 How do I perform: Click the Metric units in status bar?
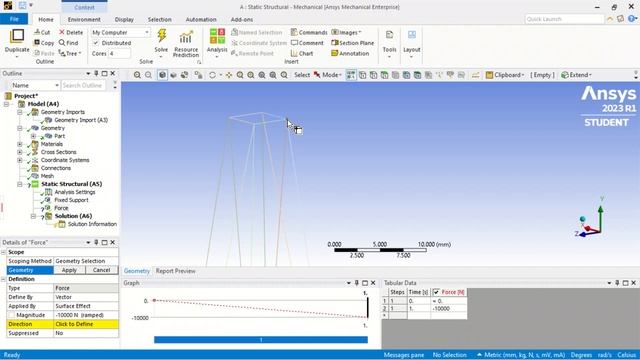pos(520,355)
